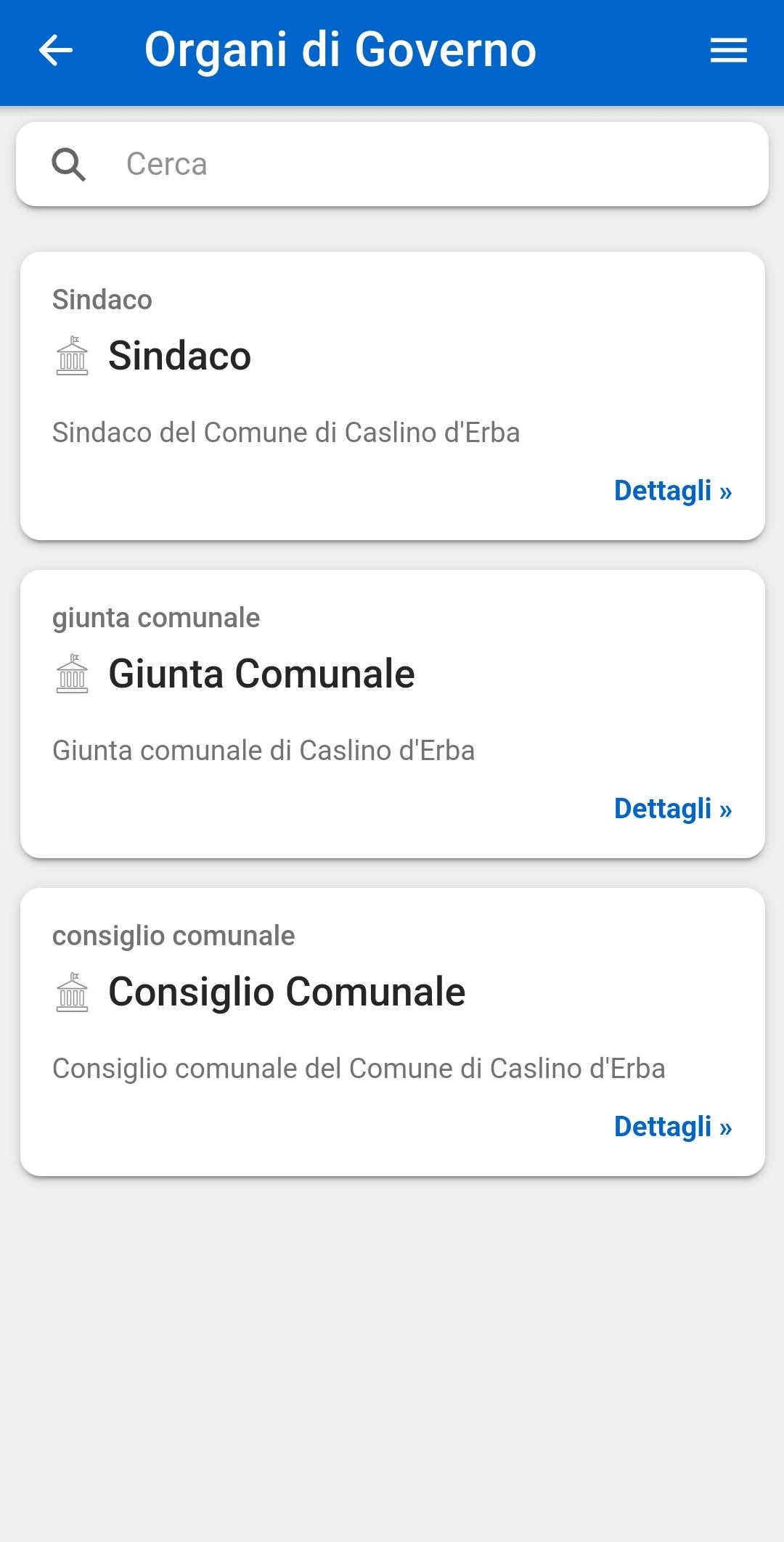
Task: Open Dettagli for Sindaco
Action: tap(673, 491)
